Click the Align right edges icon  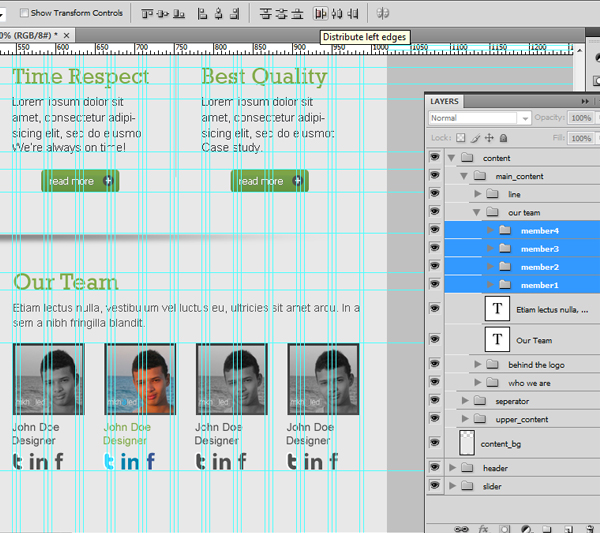[x=235, y=14]
